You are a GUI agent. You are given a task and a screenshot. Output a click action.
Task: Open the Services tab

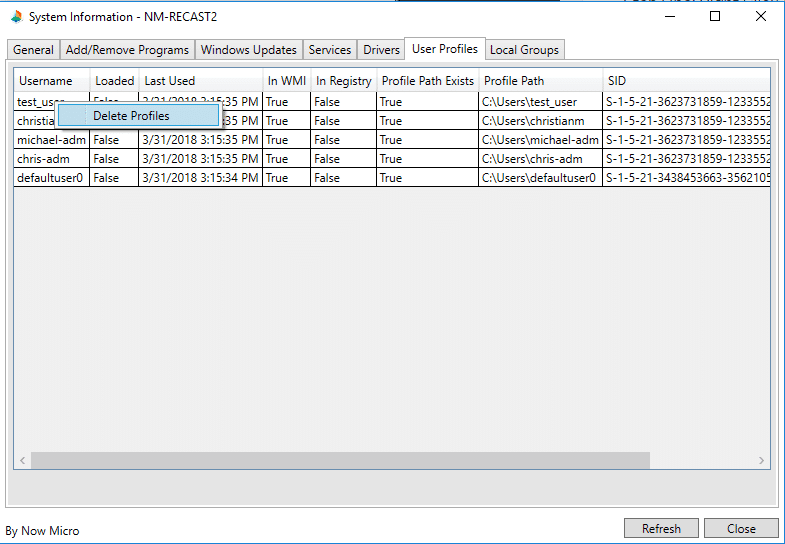coord(330,50)
